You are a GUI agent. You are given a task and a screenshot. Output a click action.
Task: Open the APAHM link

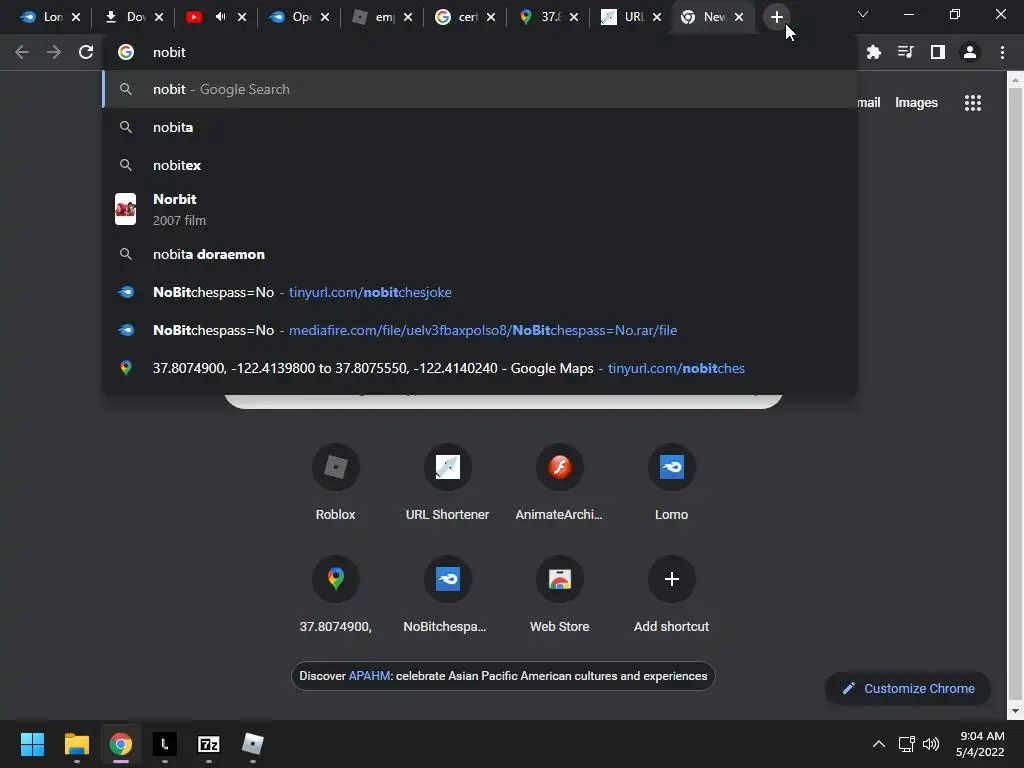pyautogui.click(x=369, y=676)
